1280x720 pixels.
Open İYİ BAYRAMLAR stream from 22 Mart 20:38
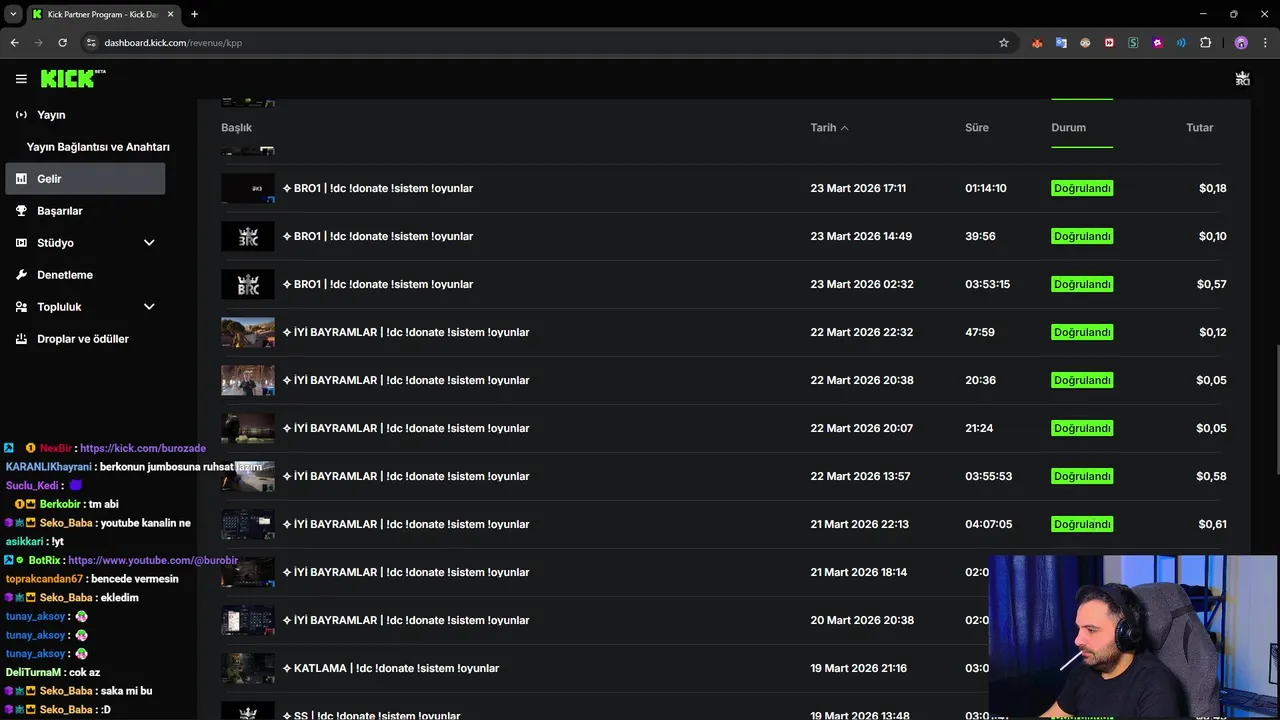406,380
